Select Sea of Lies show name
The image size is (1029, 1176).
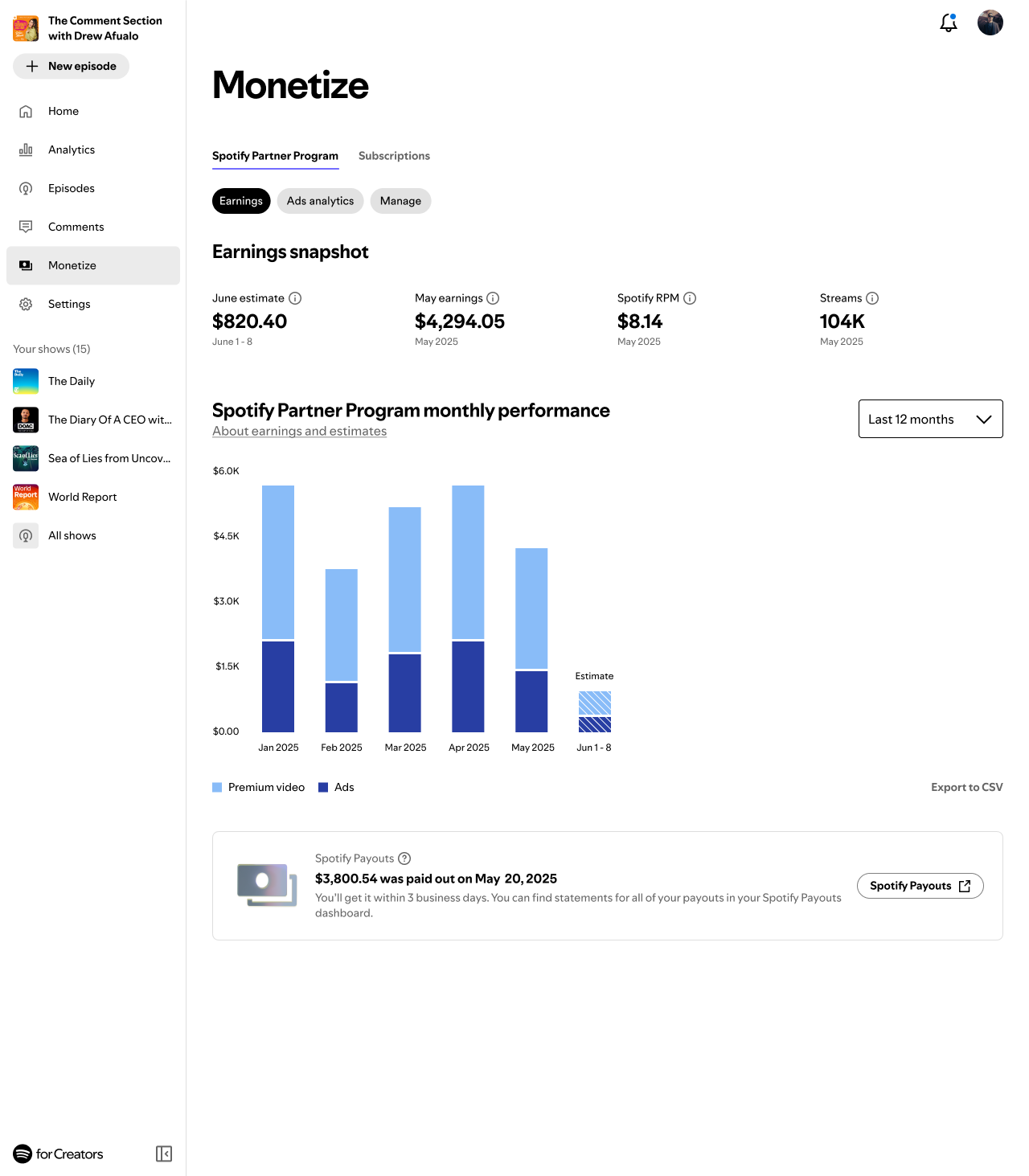[x=109, y=458]
